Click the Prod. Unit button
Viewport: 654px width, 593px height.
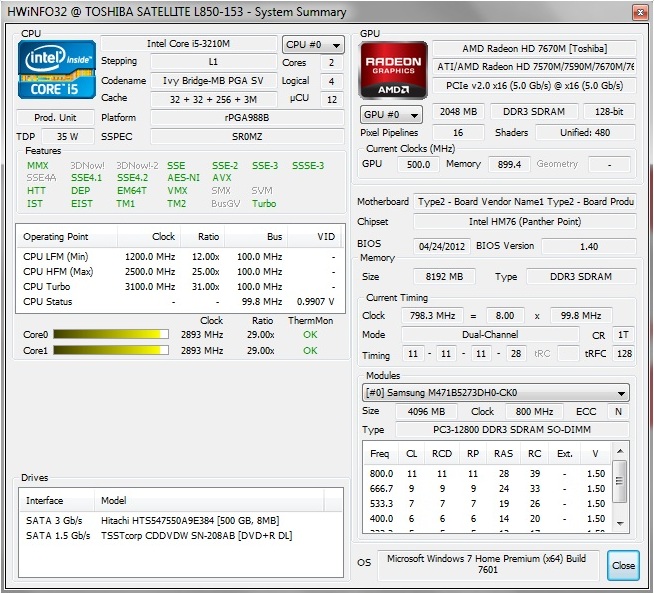[55, 118]
